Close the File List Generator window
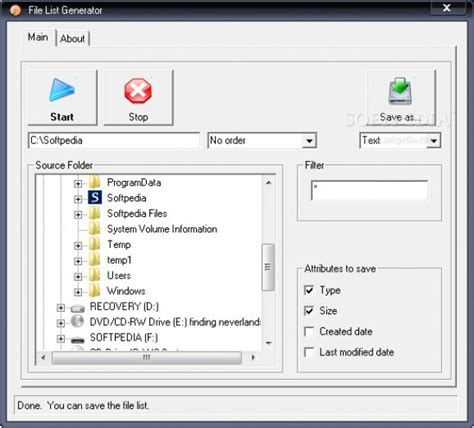 pos(447,8)
